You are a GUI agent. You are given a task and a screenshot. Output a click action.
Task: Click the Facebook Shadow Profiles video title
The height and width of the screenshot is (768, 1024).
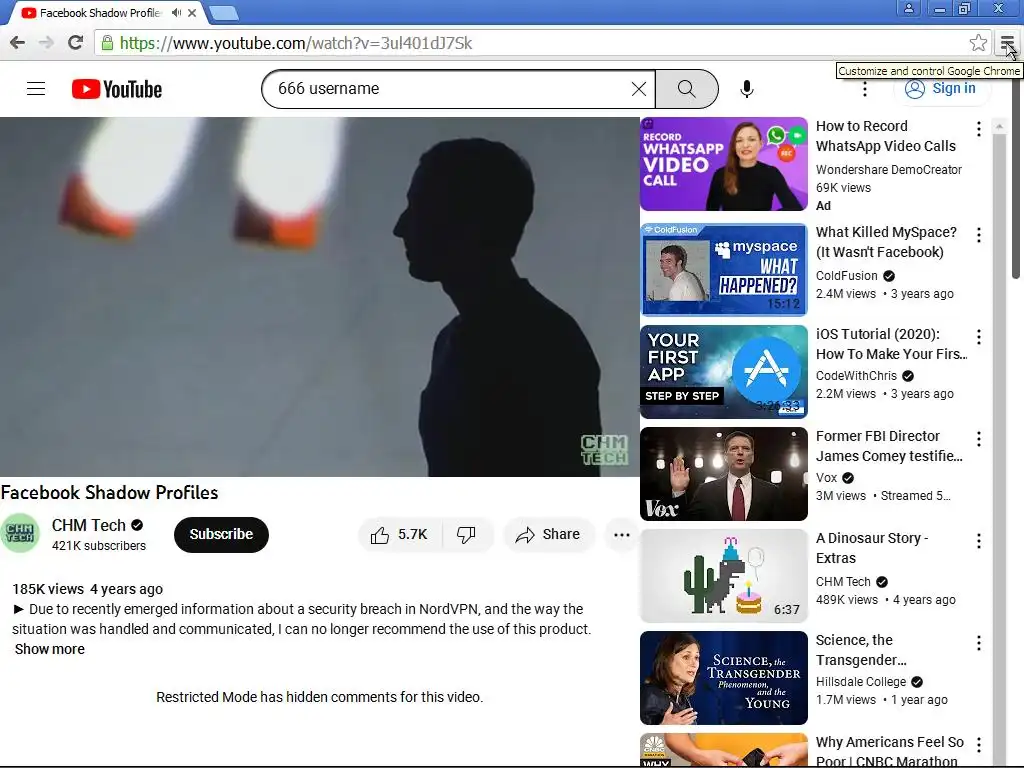click(x=109, y=492)
